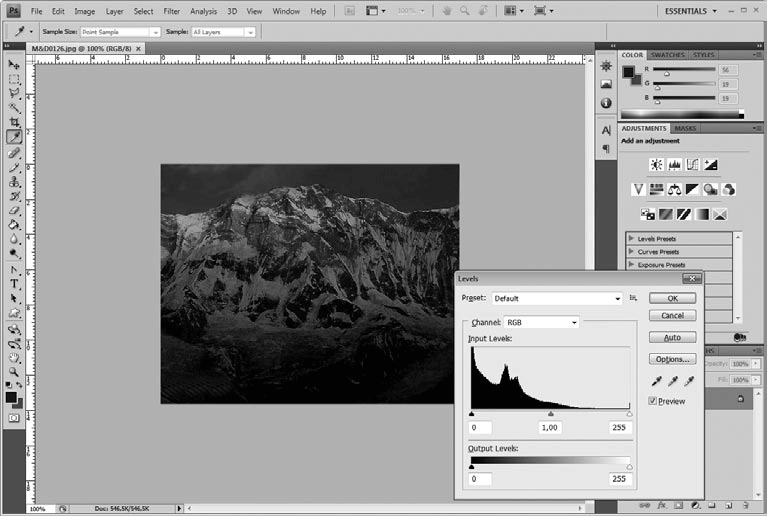Viewport: 767px width, 516px height.
Task: Open the Preset dropdown in Levels dialog
Action: tap(557, 298)
